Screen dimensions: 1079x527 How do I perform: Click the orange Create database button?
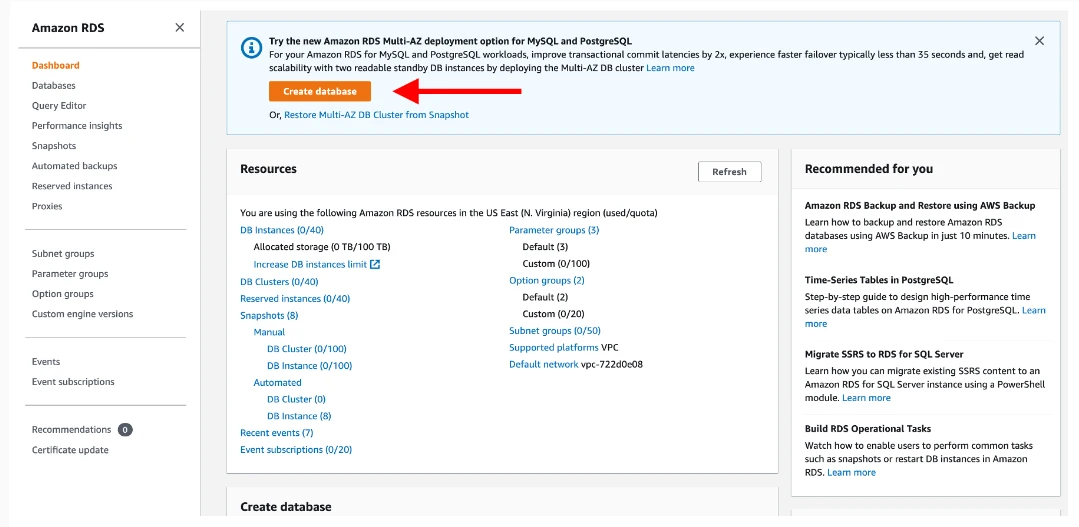320,92
